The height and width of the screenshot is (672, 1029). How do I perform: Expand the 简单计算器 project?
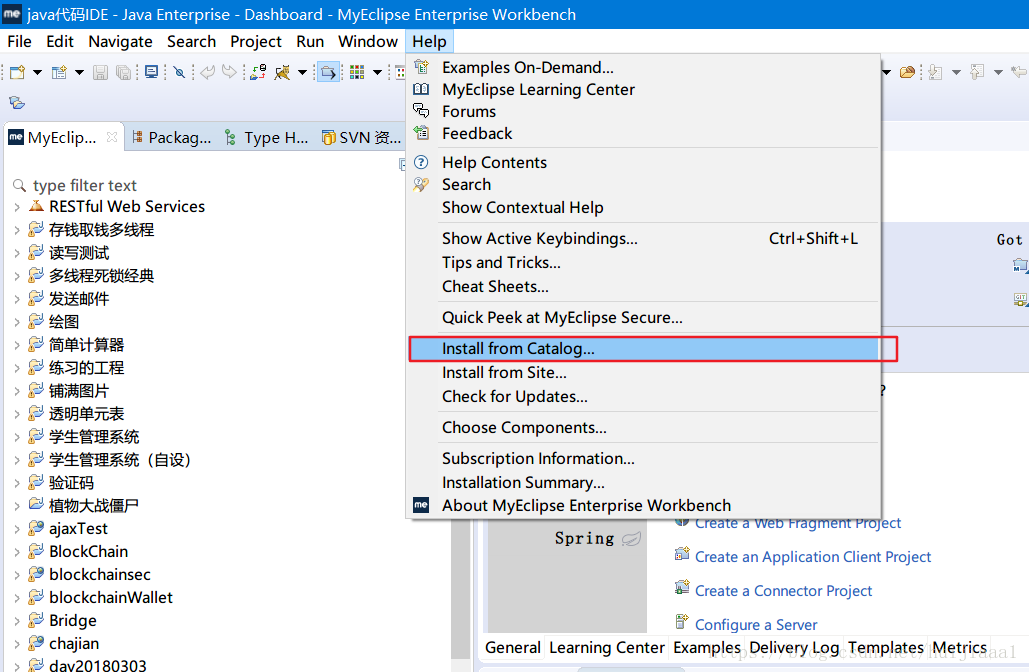click(x=17, y=345)
